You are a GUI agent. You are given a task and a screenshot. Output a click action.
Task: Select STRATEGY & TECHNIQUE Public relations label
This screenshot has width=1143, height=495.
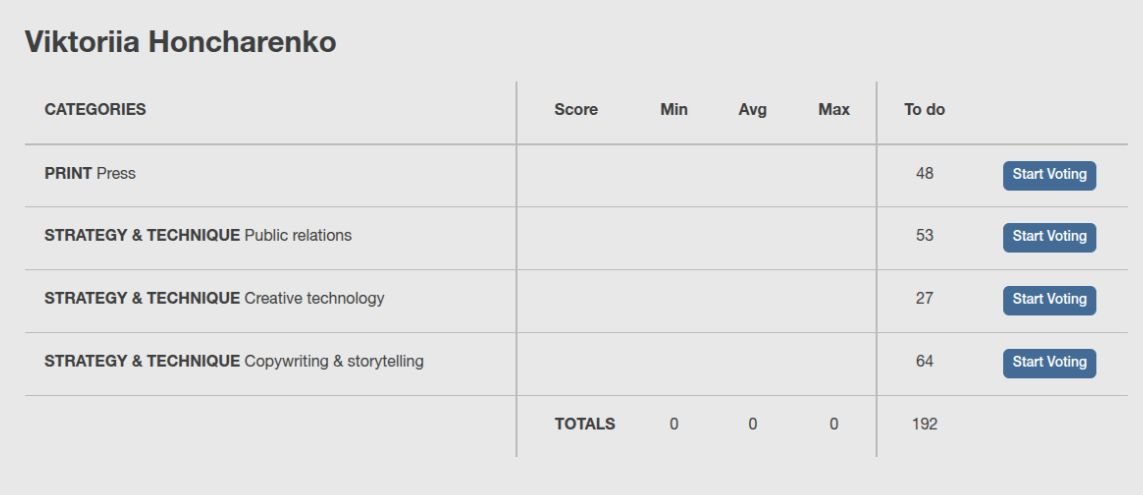tap(198, 235)
